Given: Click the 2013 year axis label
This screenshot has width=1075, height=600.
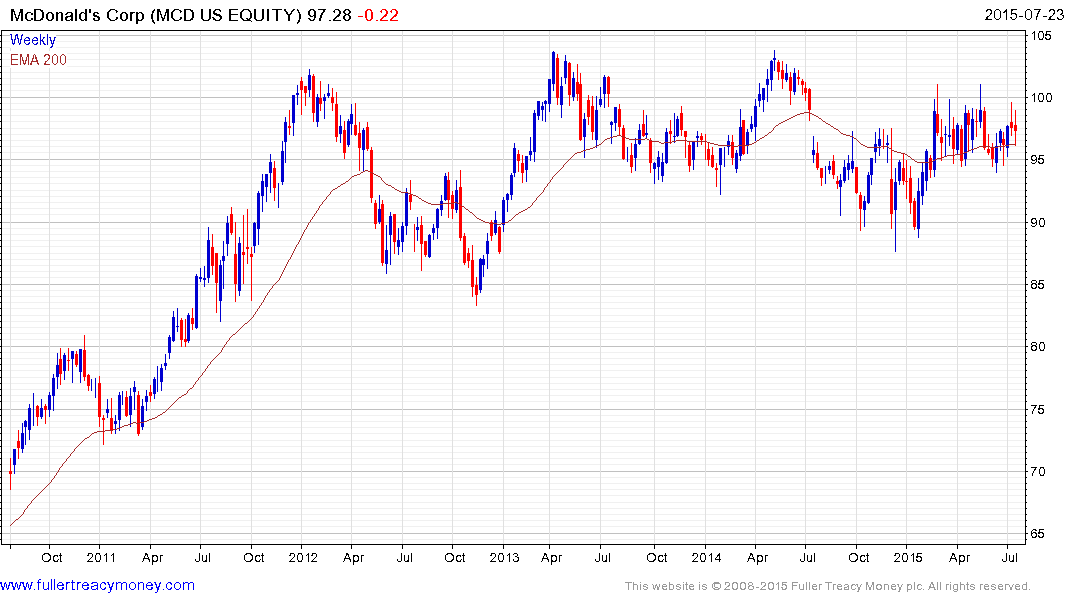Looking at the screenshot, I should click(504, 557).
